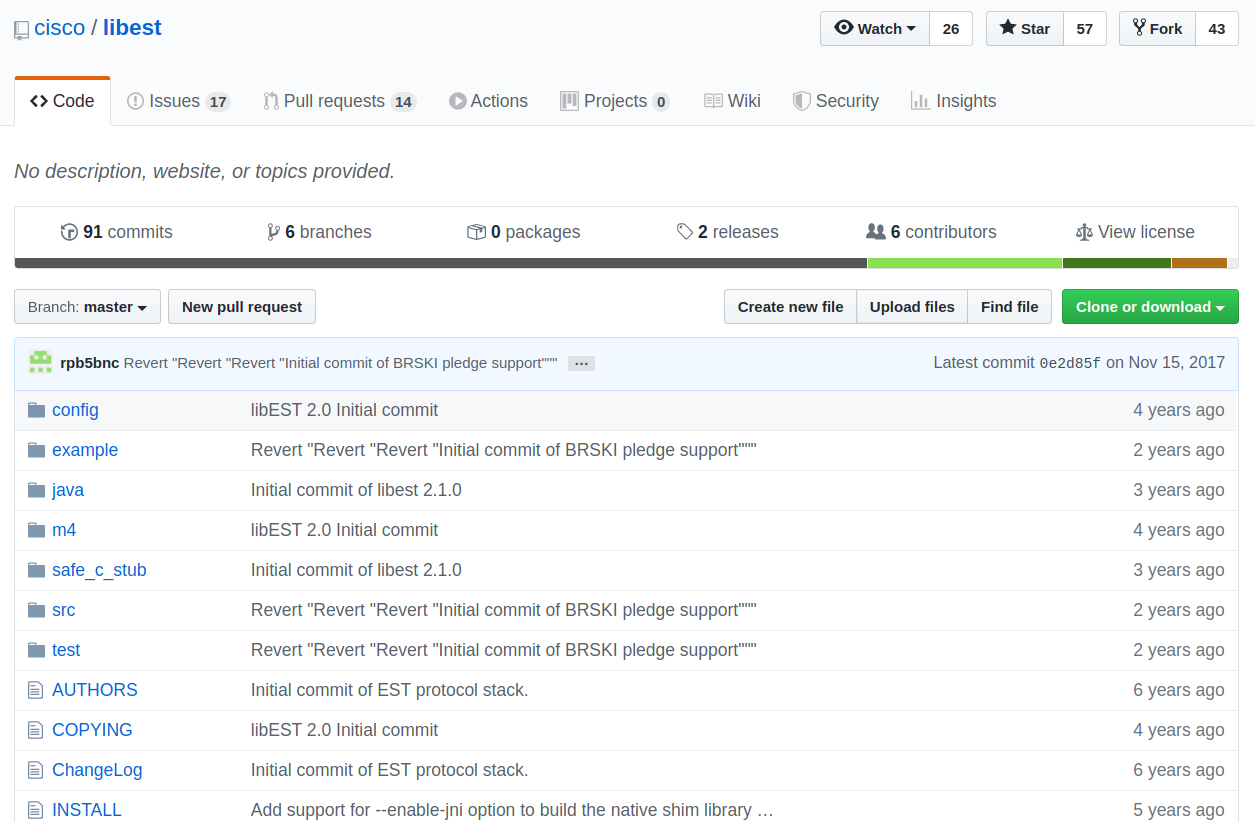Open the Projects tab
The height and width of the screenshot is (822, 1255).
point(615,101)
